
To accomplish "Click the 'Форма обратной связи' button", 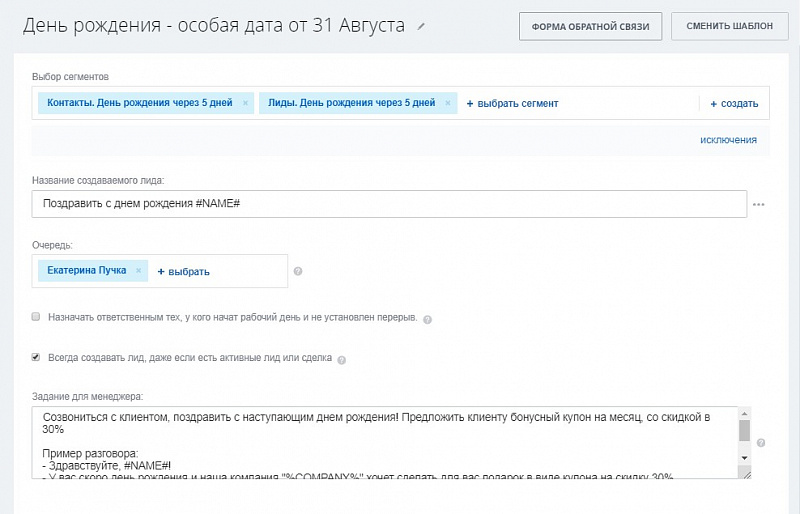I will coord(590,27).
